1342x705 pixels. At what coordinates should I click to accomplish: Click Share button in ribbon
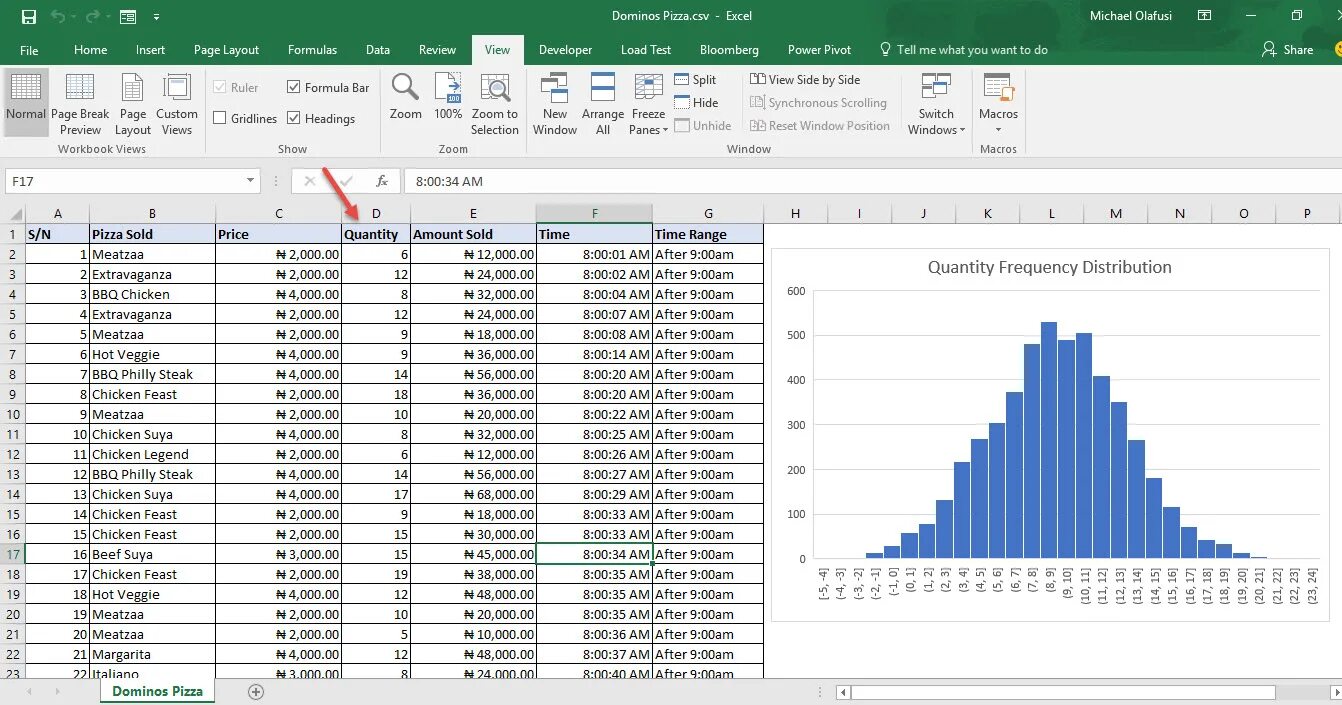point(1288,49)
